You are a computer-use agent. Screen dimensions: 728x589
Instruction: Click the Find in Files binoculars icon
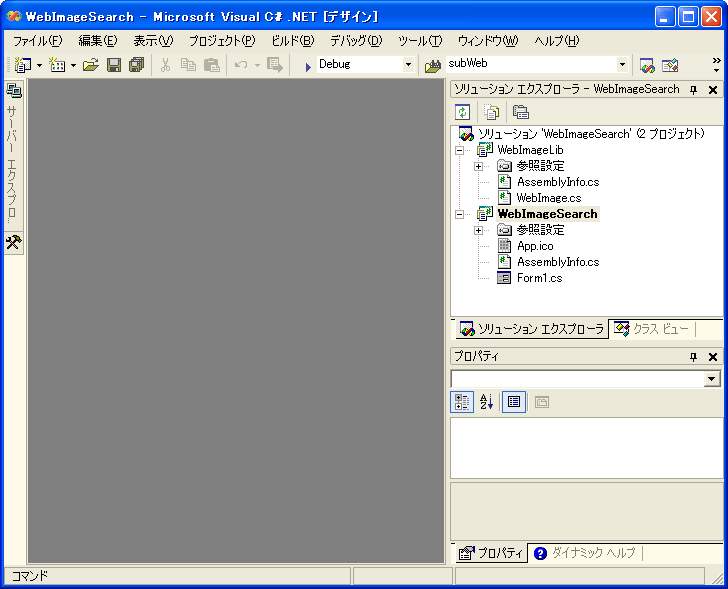tap(433, 66)
